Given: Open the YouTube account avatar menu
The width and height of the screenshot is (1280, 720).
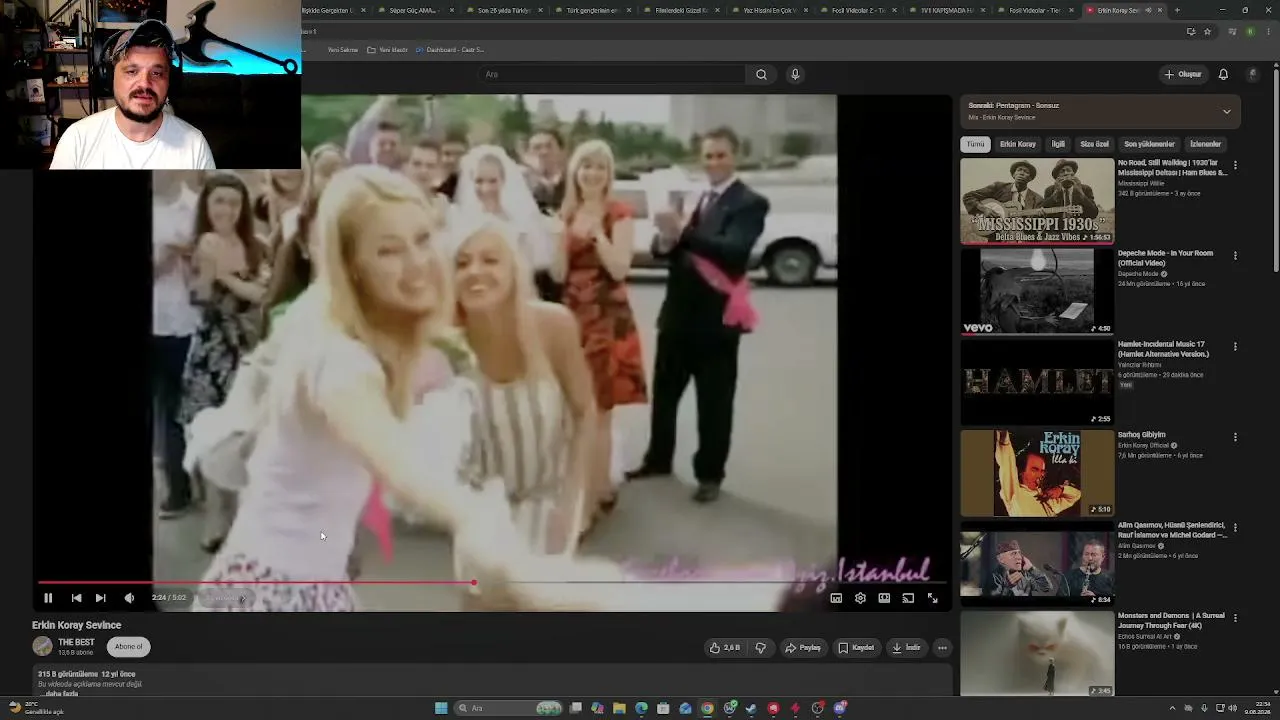Looking at the screenshot, I should 1251,74.
